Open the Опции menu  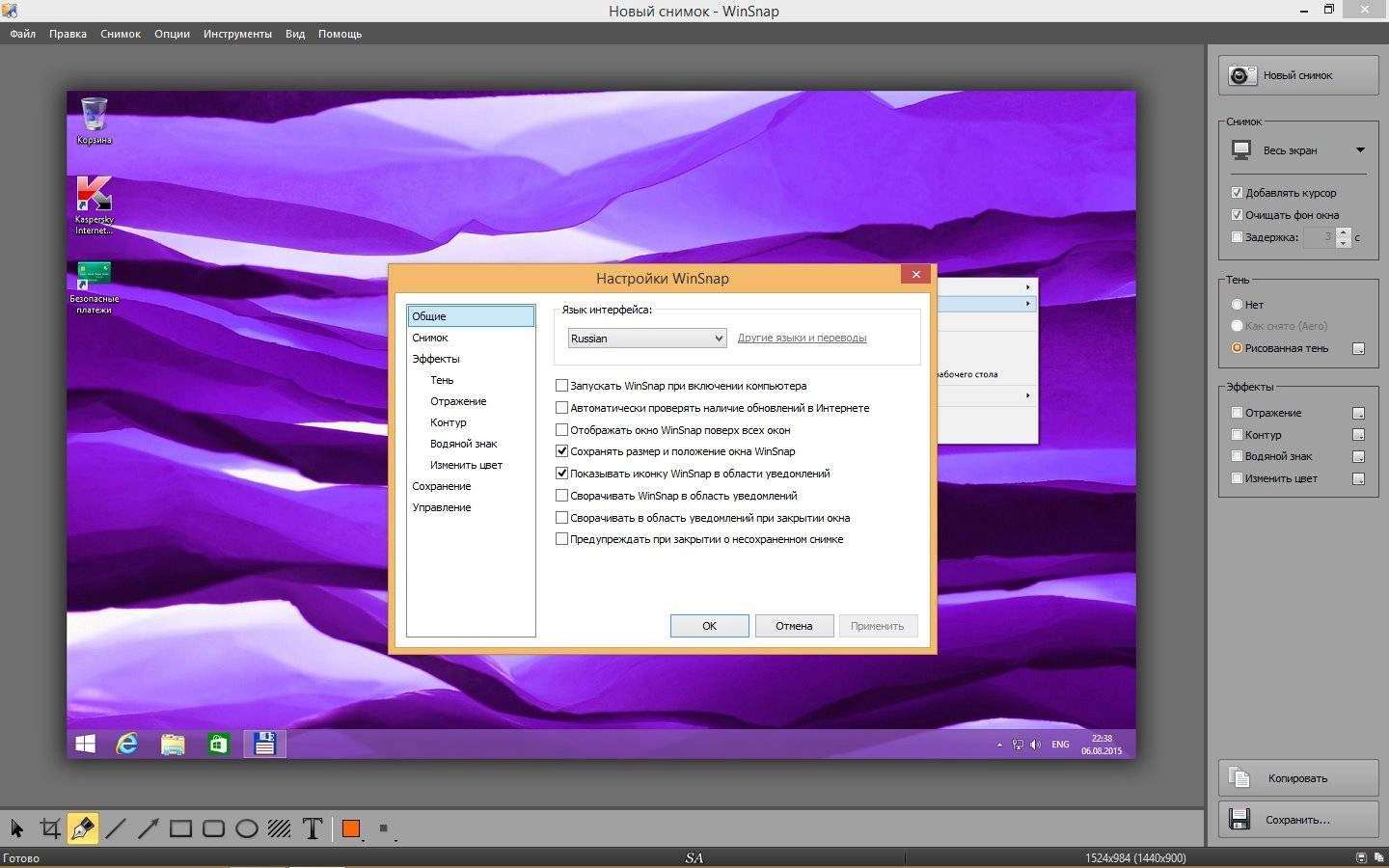172,34
